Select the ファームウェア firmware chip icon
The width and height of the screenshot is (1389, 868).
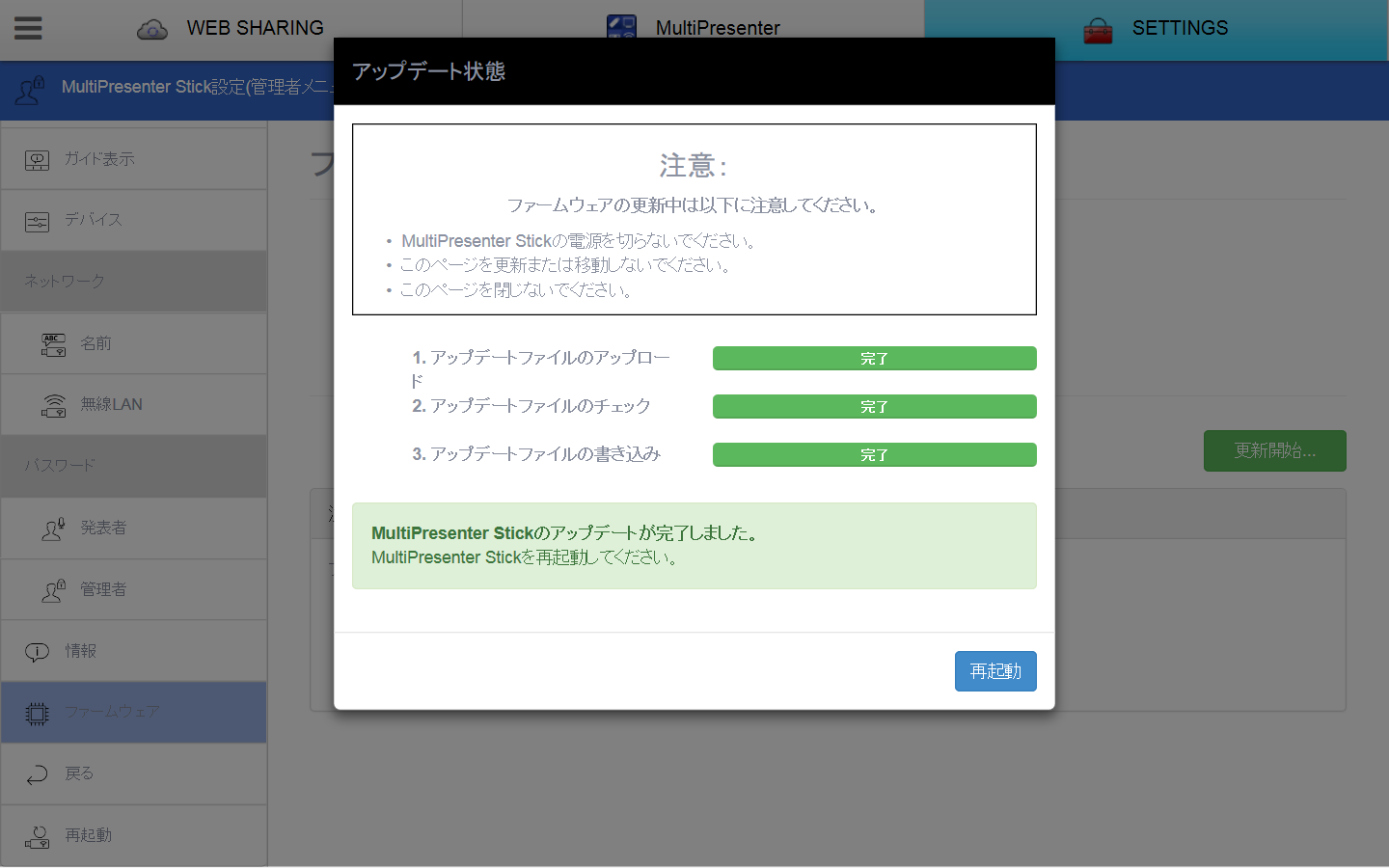[37, 712]
